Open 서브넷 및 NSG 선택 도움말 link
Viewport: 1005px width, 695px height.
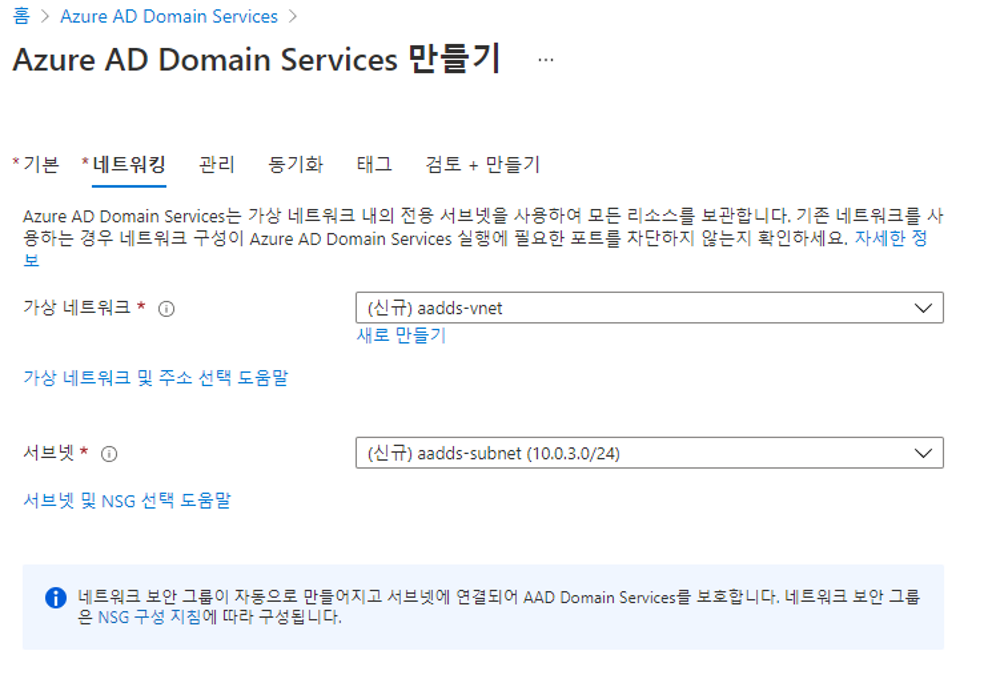tap(127, 500)
